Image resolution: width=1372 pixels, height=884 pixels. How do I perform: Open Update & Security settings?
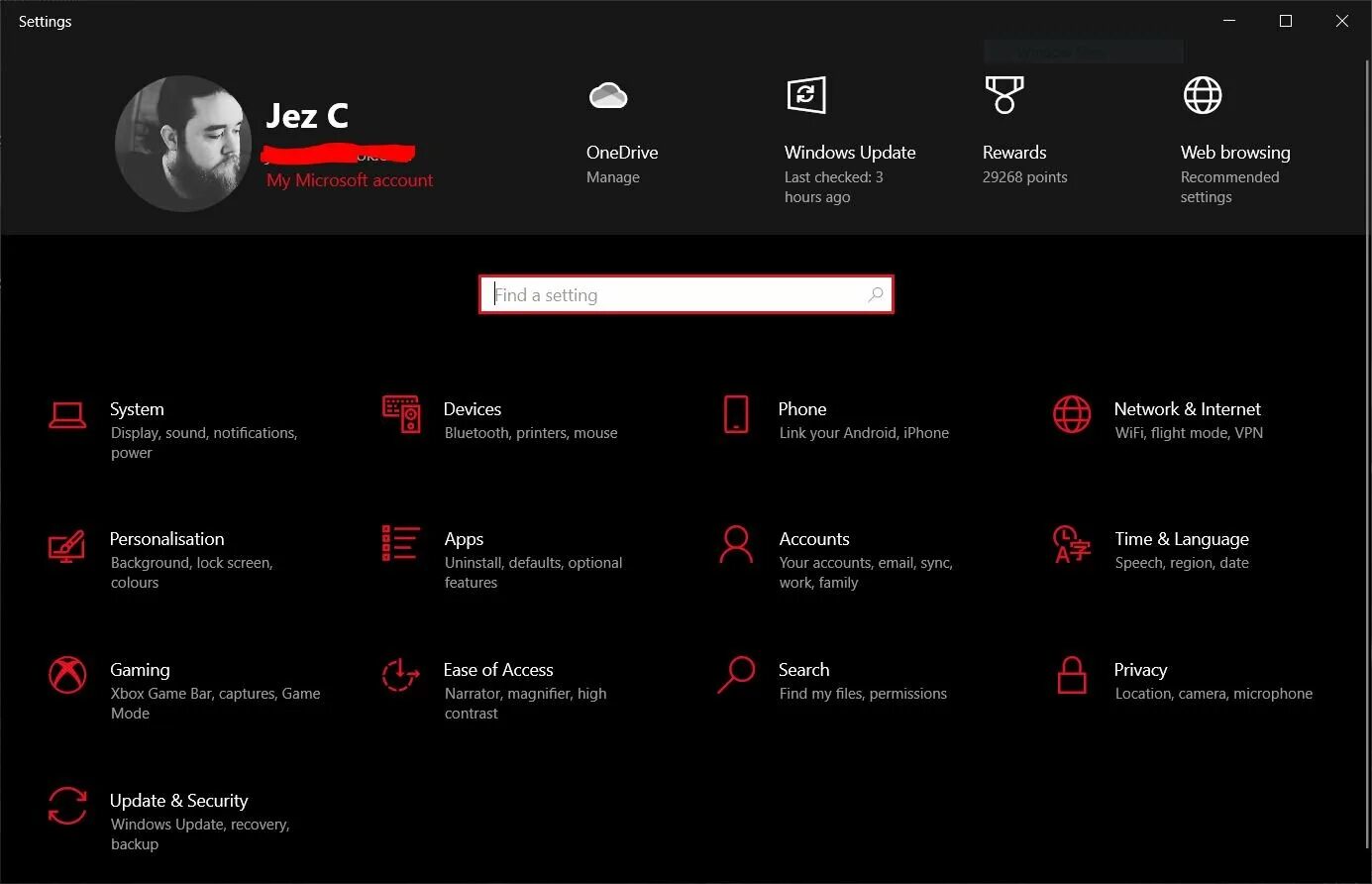coord(179,800)
